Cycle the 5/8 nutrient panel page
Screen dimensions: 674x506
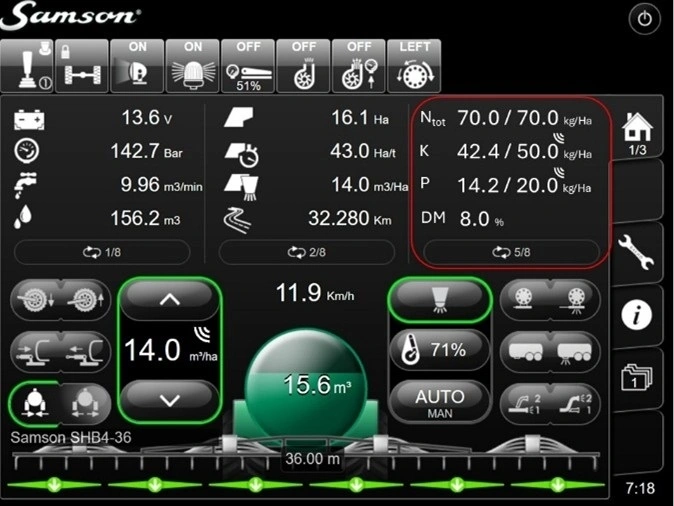511,252
